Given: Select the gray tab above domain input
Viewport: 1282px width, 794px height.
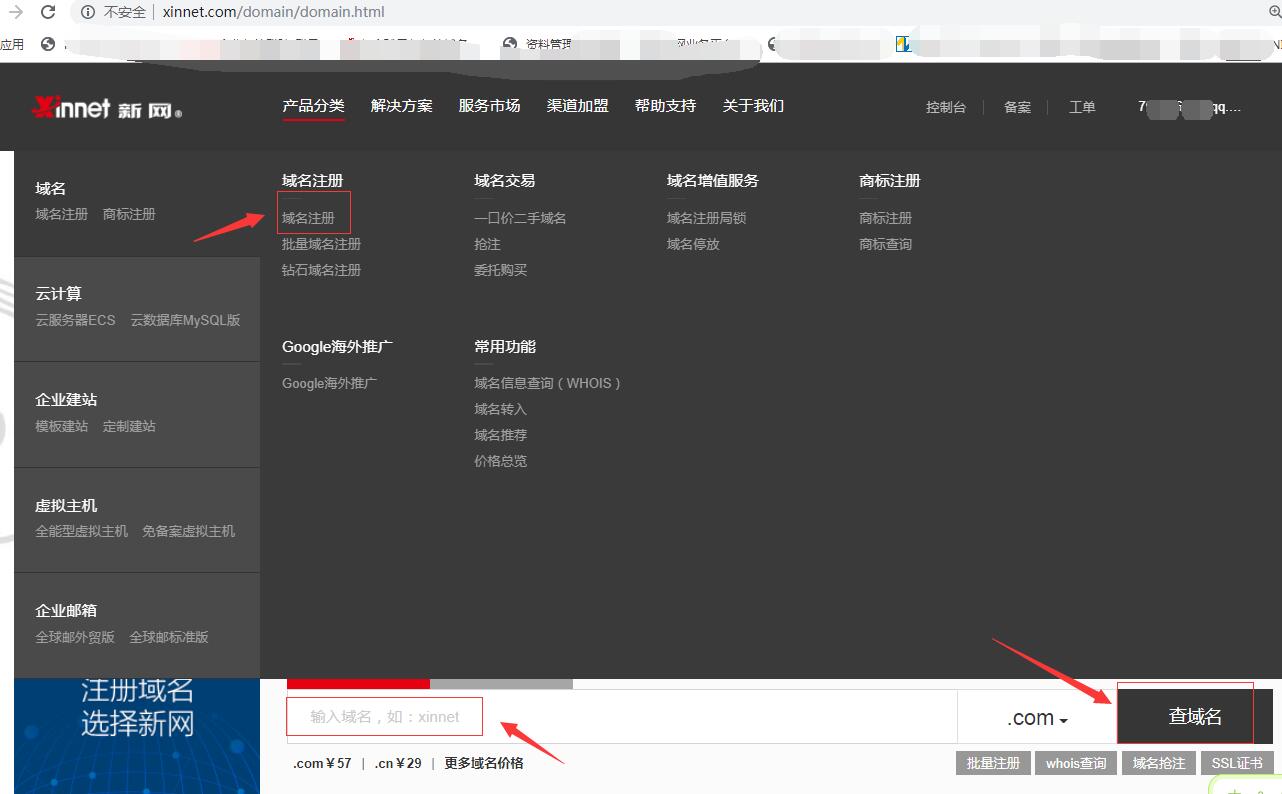Looking at the screenshot, I should (502, 683).
